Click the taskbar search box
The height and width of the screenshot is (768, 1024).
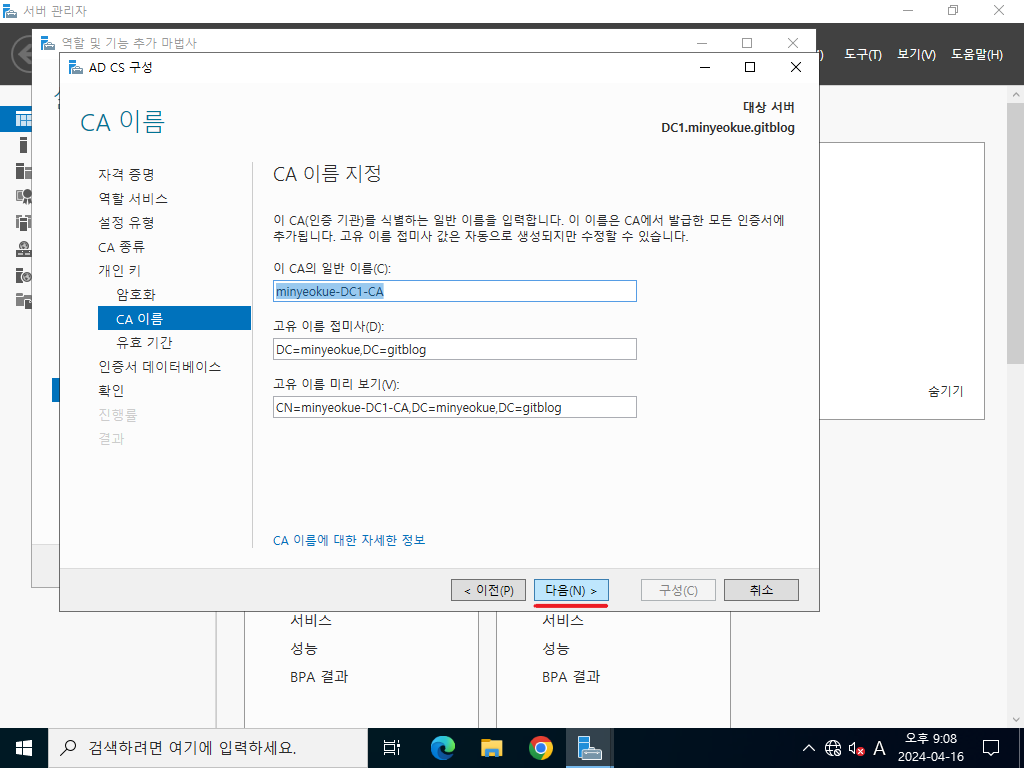tap(208, 748)
